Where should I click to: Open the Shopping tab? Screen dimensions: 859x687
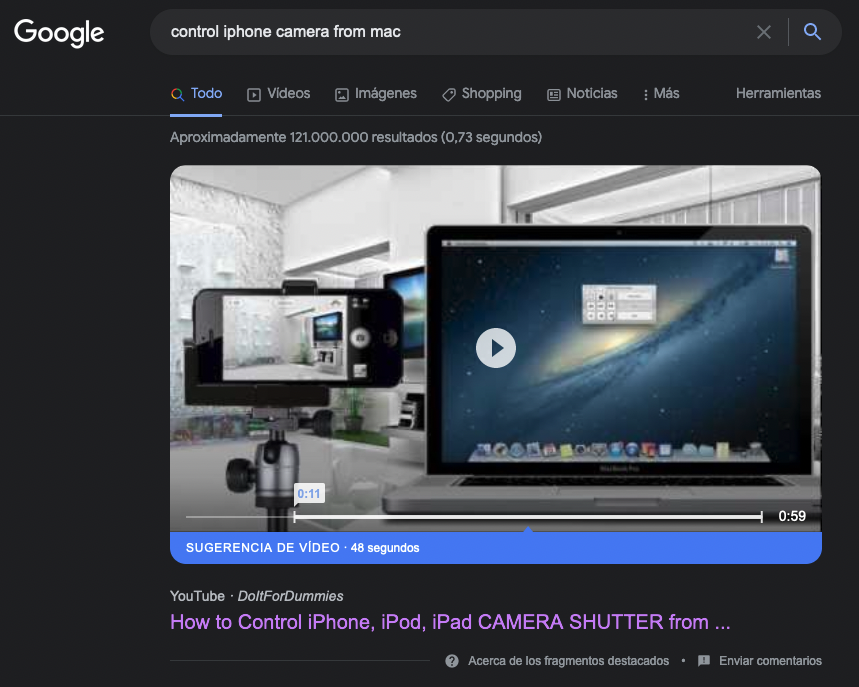[x=482, y=94]
